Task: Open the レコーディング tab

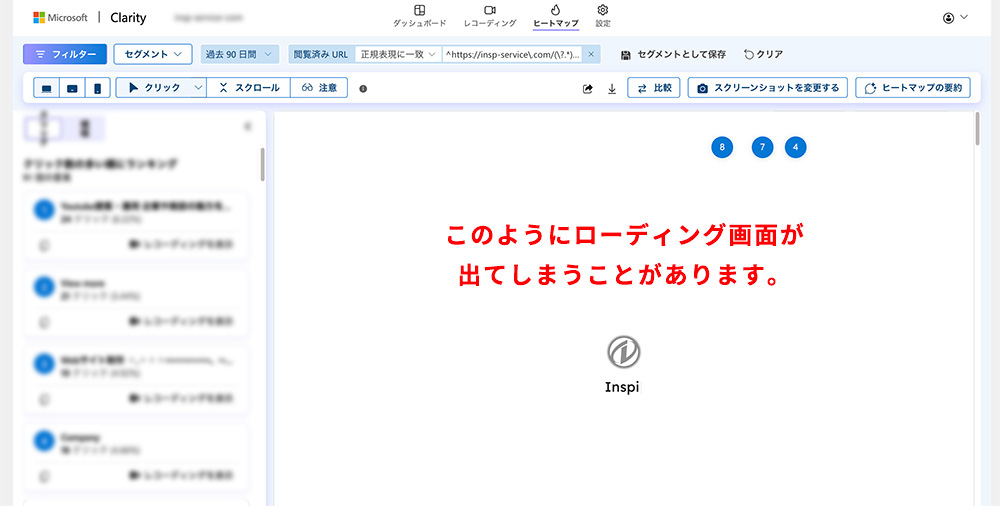Action: click(490, 16)
